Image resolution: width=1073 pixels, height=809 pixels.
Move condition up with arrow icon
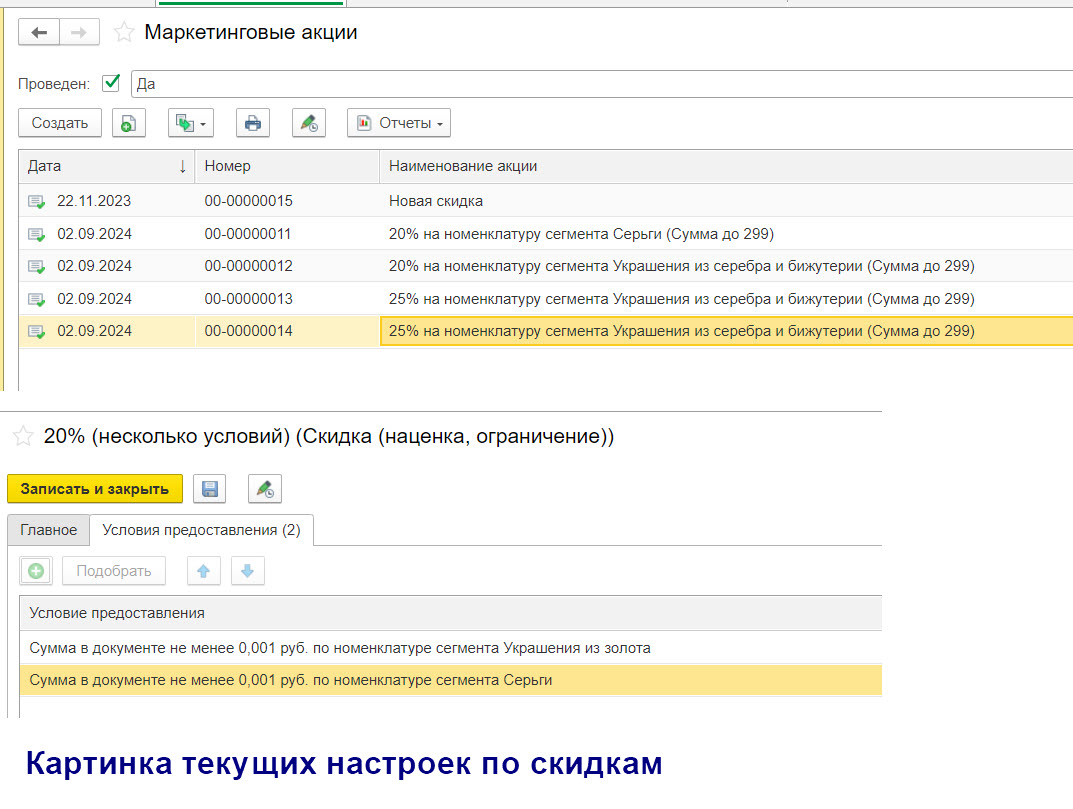[x=204, y=571]
